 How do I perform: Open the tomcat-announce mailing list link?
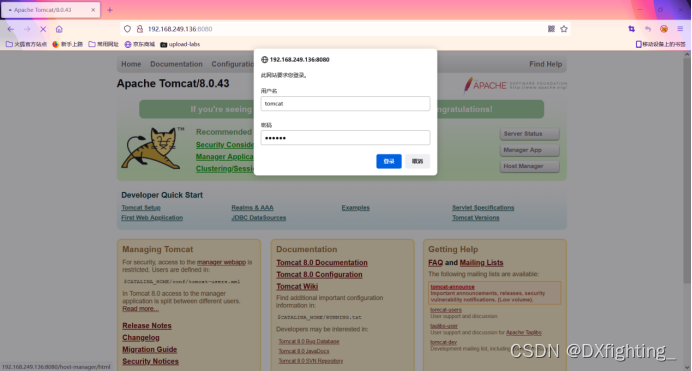click(452, 287)
